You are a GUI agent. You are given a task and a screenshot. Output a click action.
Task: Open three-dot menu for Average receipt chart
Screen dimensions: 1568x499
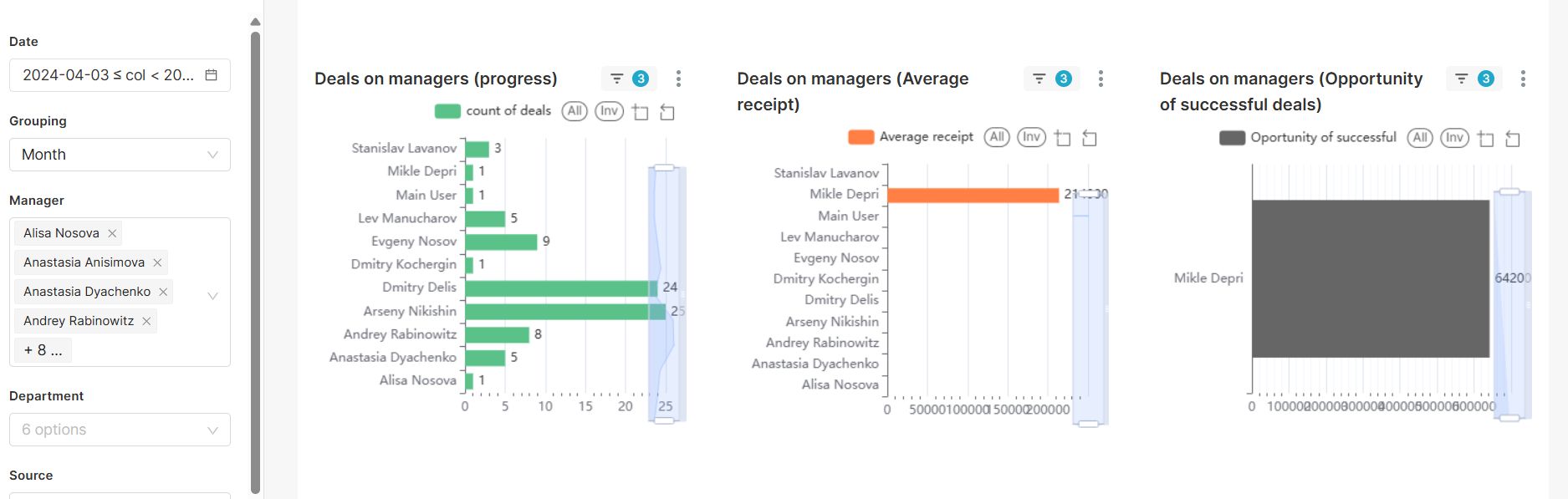pos(1101,79)
